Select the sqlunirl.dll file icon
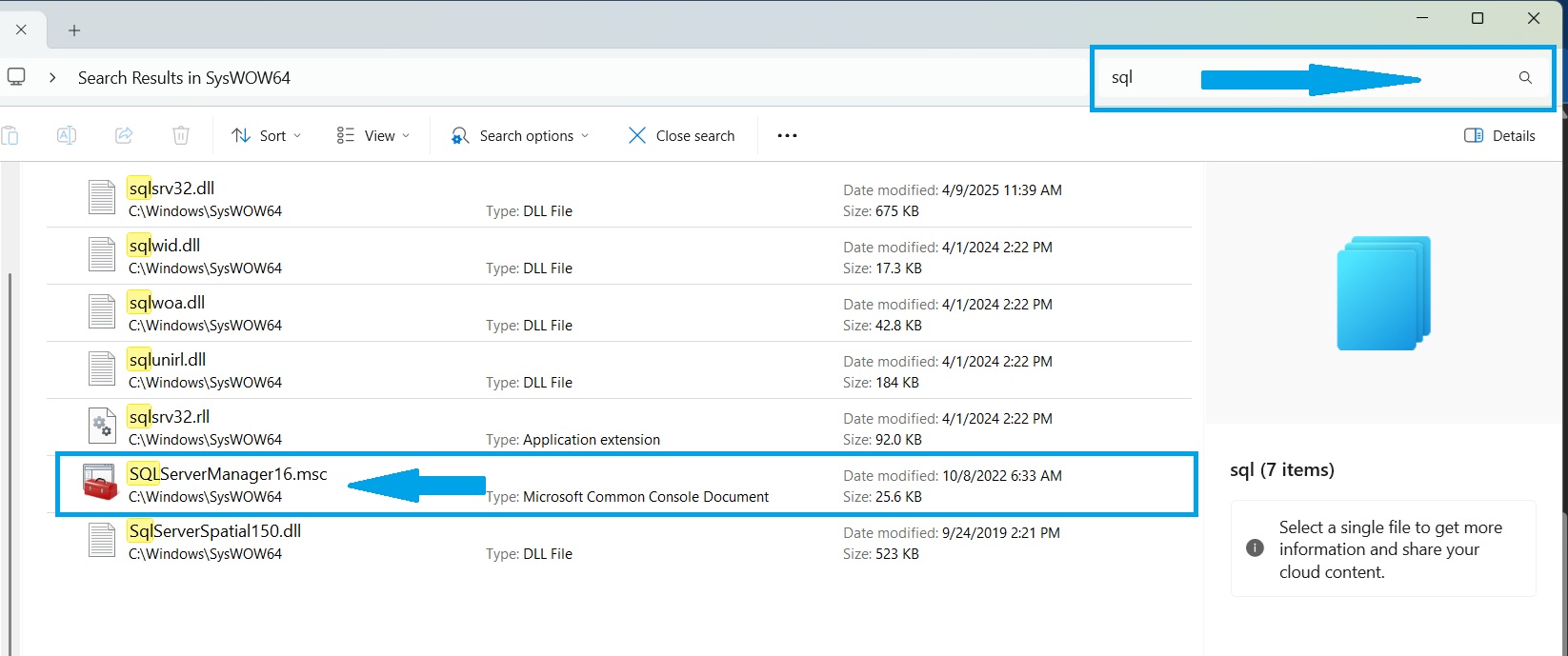 click(102, 368)
